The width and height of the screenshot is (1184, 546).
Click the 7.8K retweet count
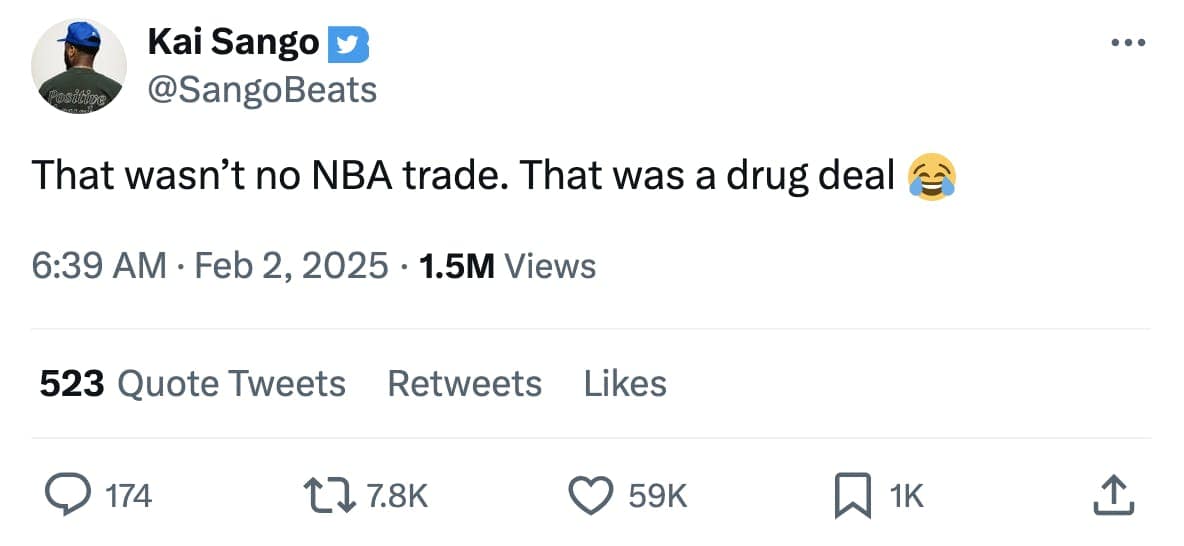point(397,496)
